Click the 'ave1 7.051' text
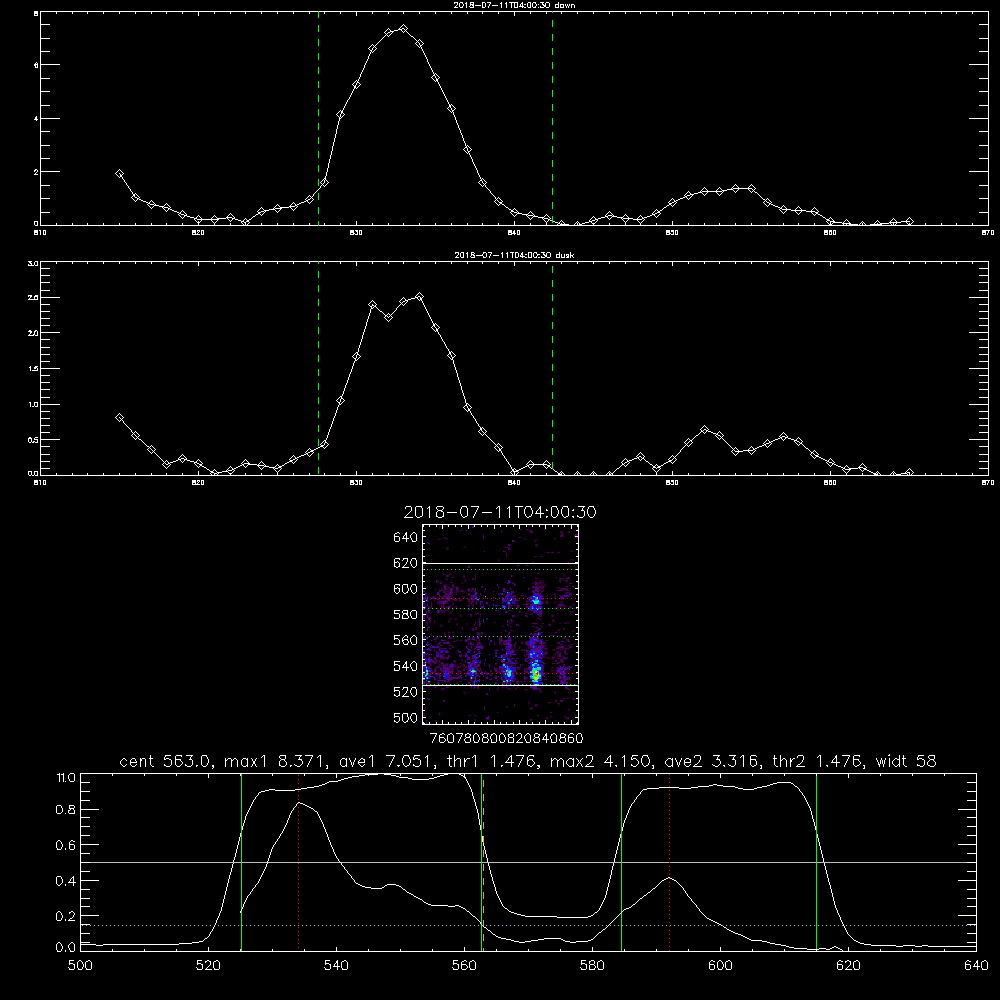The height and width of the screenshot is (1000, 1000). [x=386, y=761]
